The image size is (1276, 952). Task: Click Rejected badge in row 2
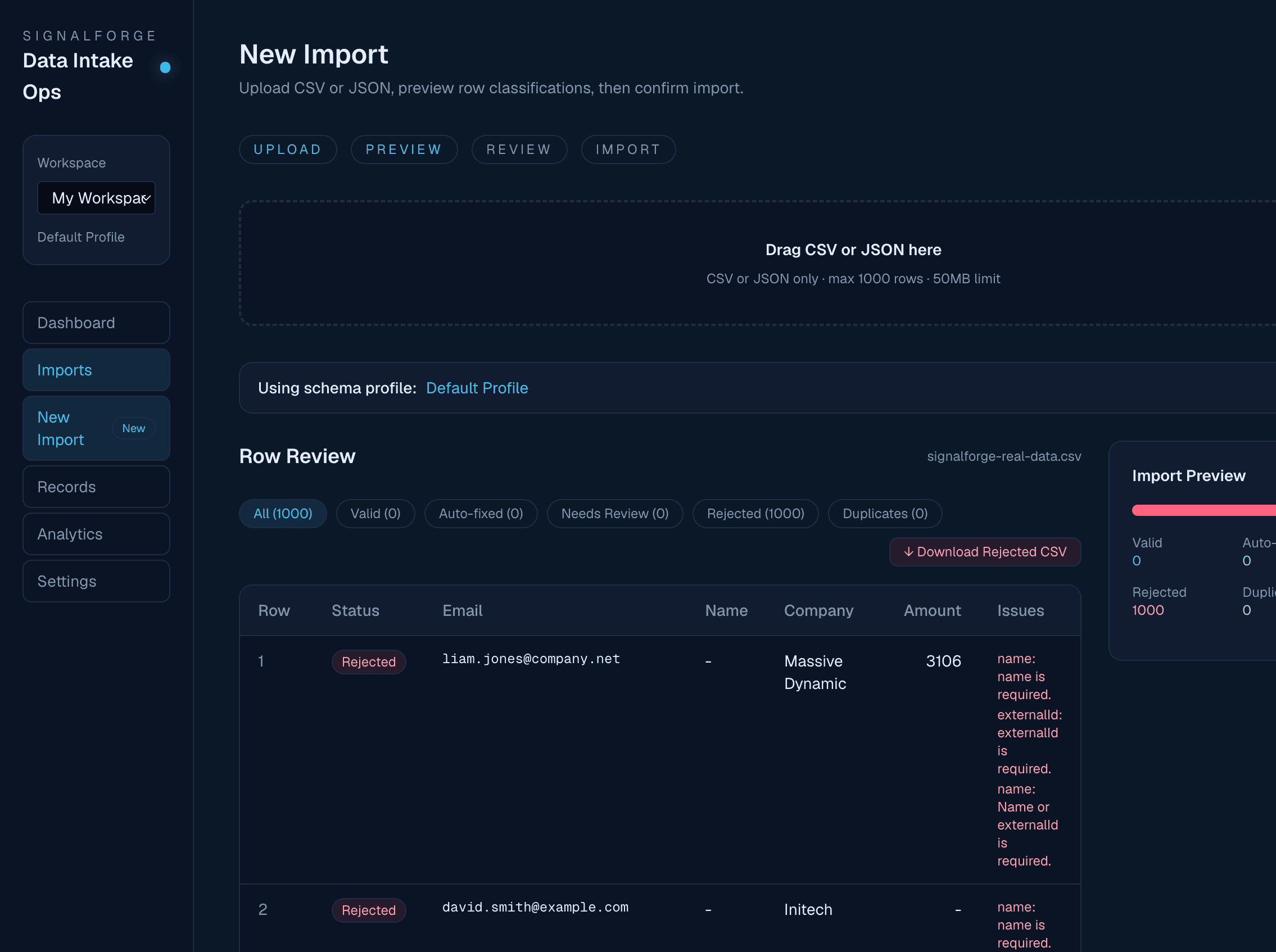(x=369, y=910)
